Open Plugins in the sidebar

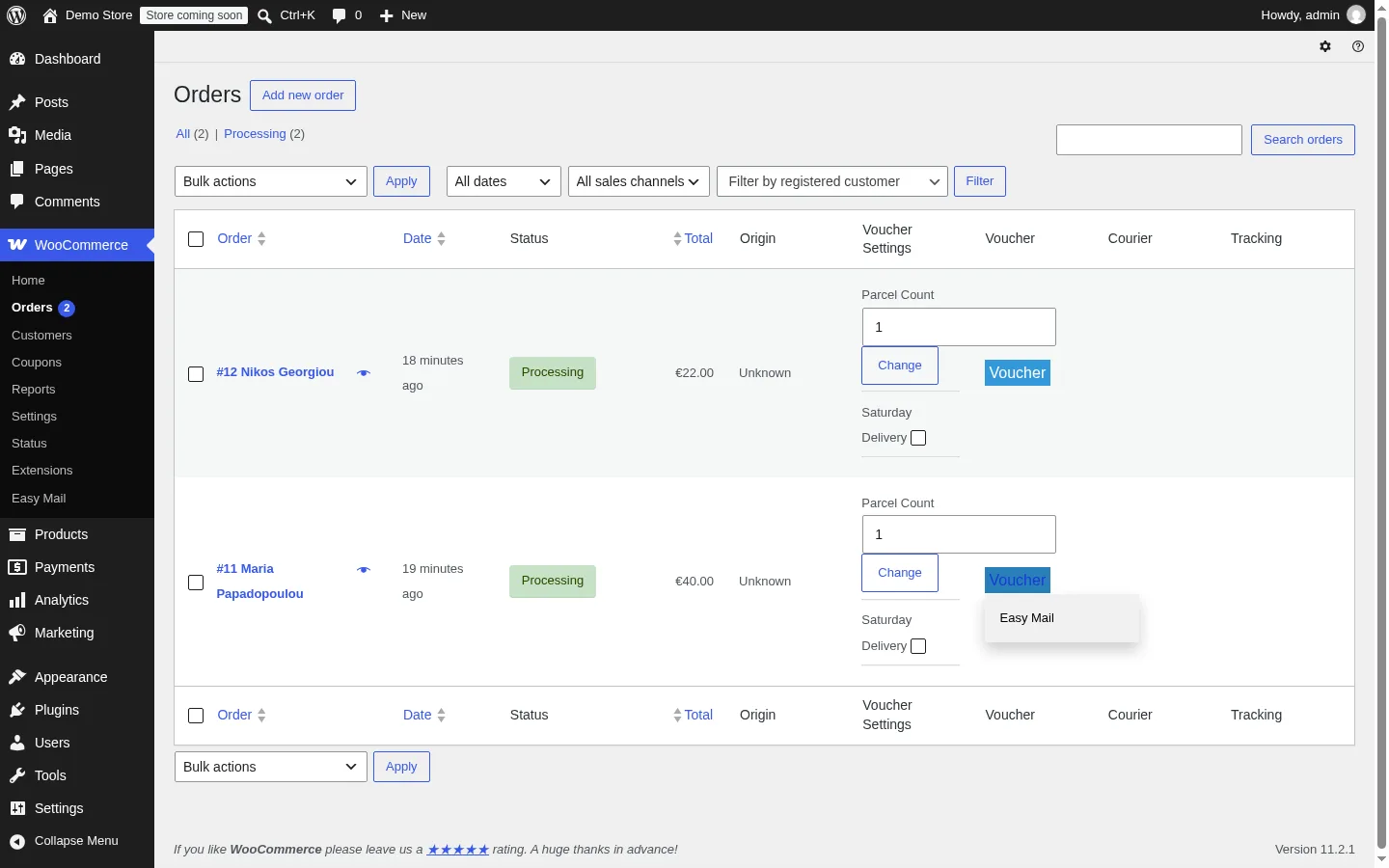pyautogui.click(x=77, y=710)
